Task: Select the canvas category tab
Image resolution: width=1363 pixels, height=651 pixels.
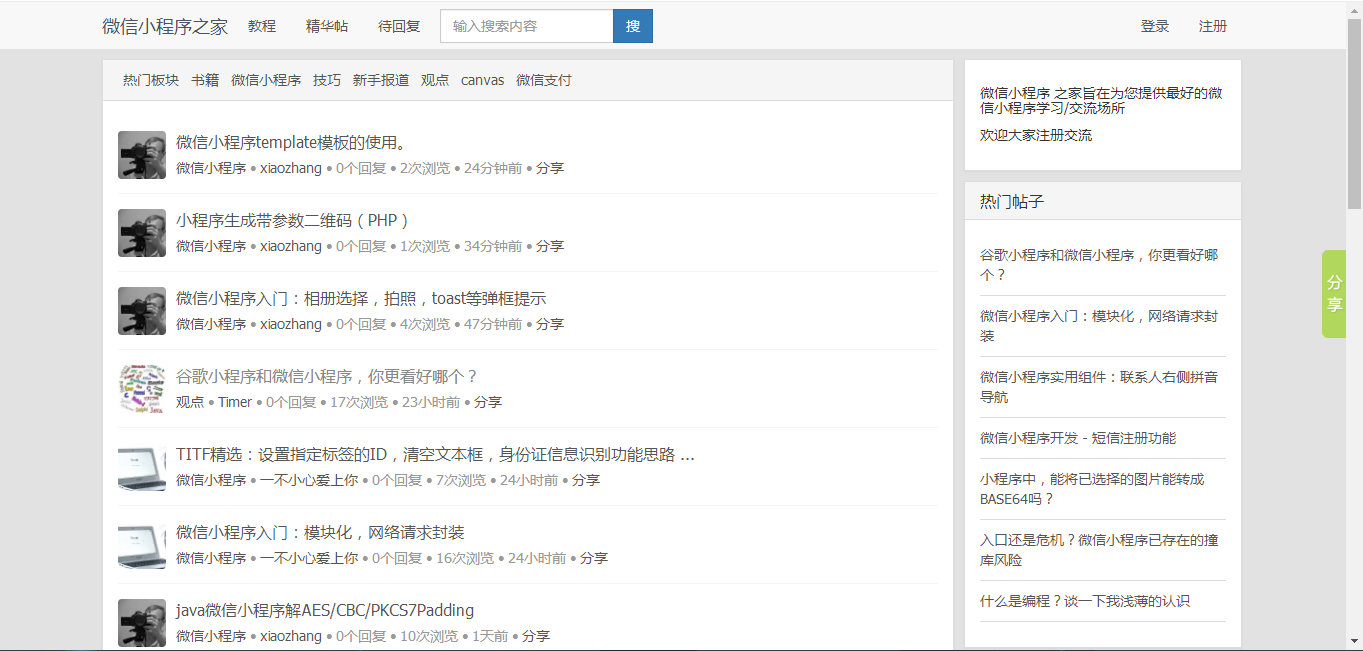Action: pyautogui.click(x=483, y=80)
